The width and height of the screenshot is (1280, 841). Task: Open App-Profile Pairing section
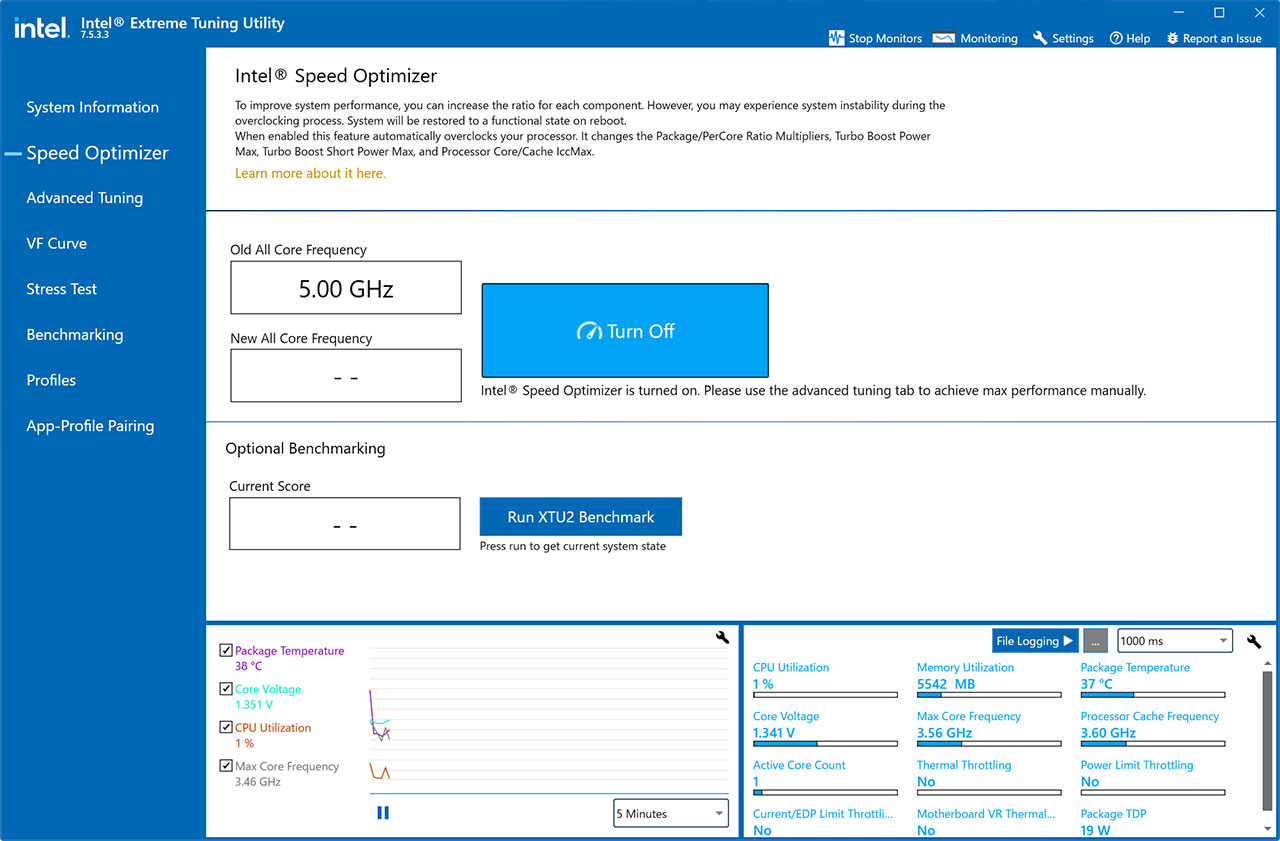[90, 426]
